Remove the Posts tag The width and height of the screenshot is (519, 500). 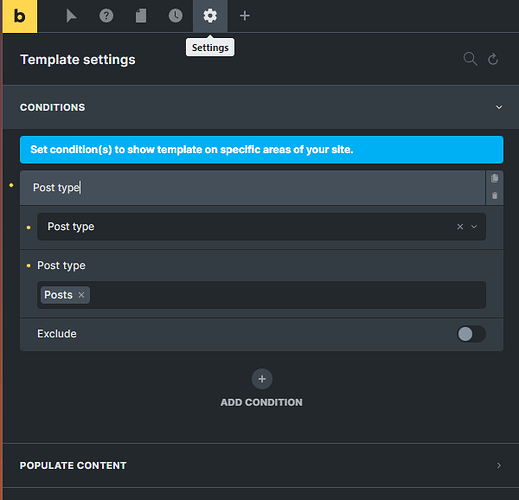pos(81,295)
